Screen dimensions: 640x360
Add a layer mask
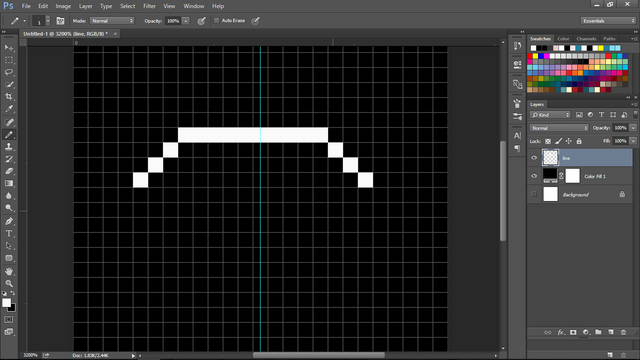(x=573, y=332)
